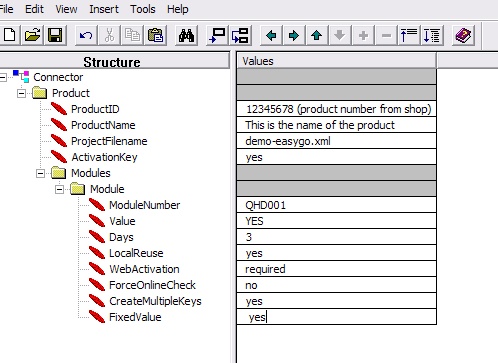Click the tree structure toolbar icon

click(x=240, y=35)
